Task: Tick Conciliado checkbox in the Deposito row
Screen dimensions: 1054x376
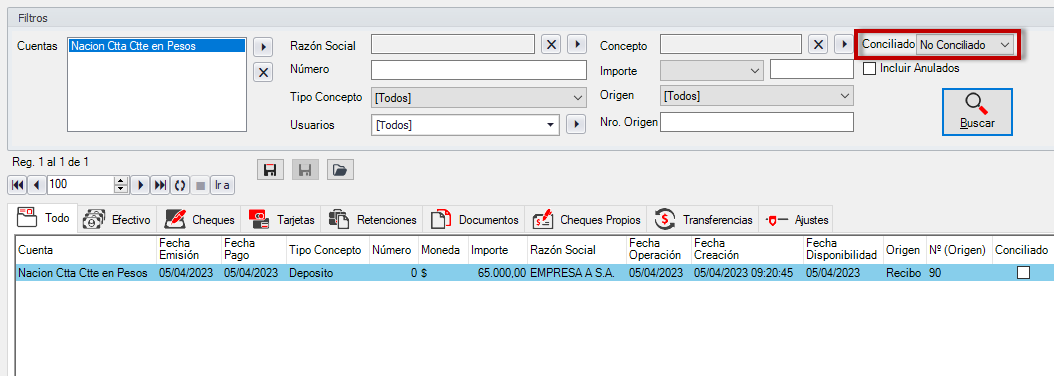Action: coord(1023,273)
